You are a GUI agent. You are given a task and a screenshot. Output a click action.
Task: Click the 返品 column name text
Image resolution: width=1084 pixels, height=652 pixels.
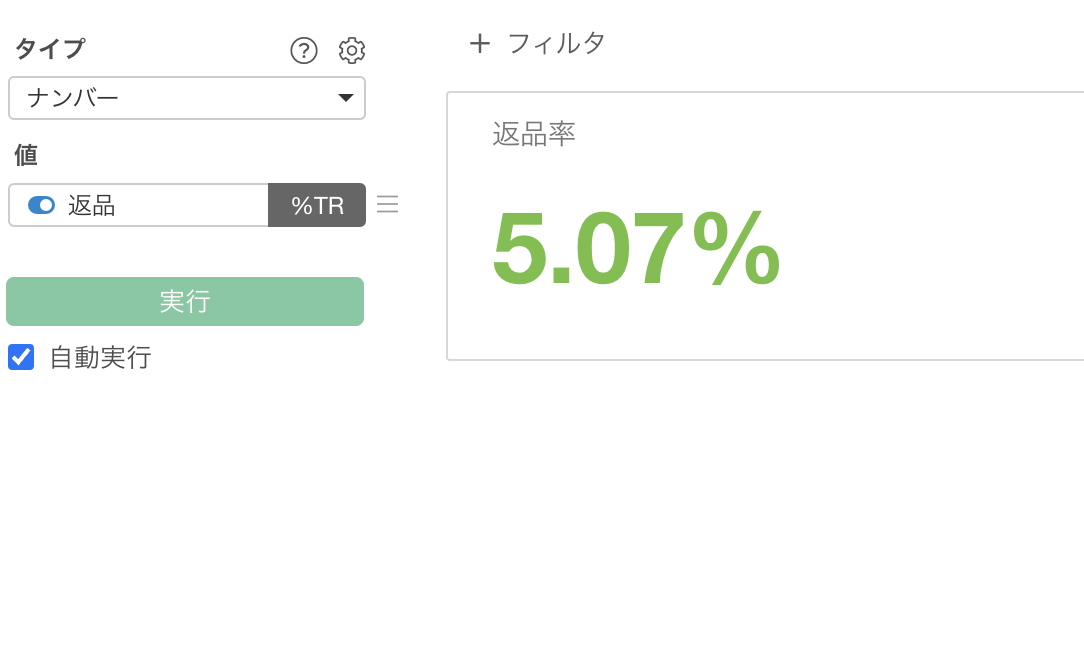(x=92, y=206)
